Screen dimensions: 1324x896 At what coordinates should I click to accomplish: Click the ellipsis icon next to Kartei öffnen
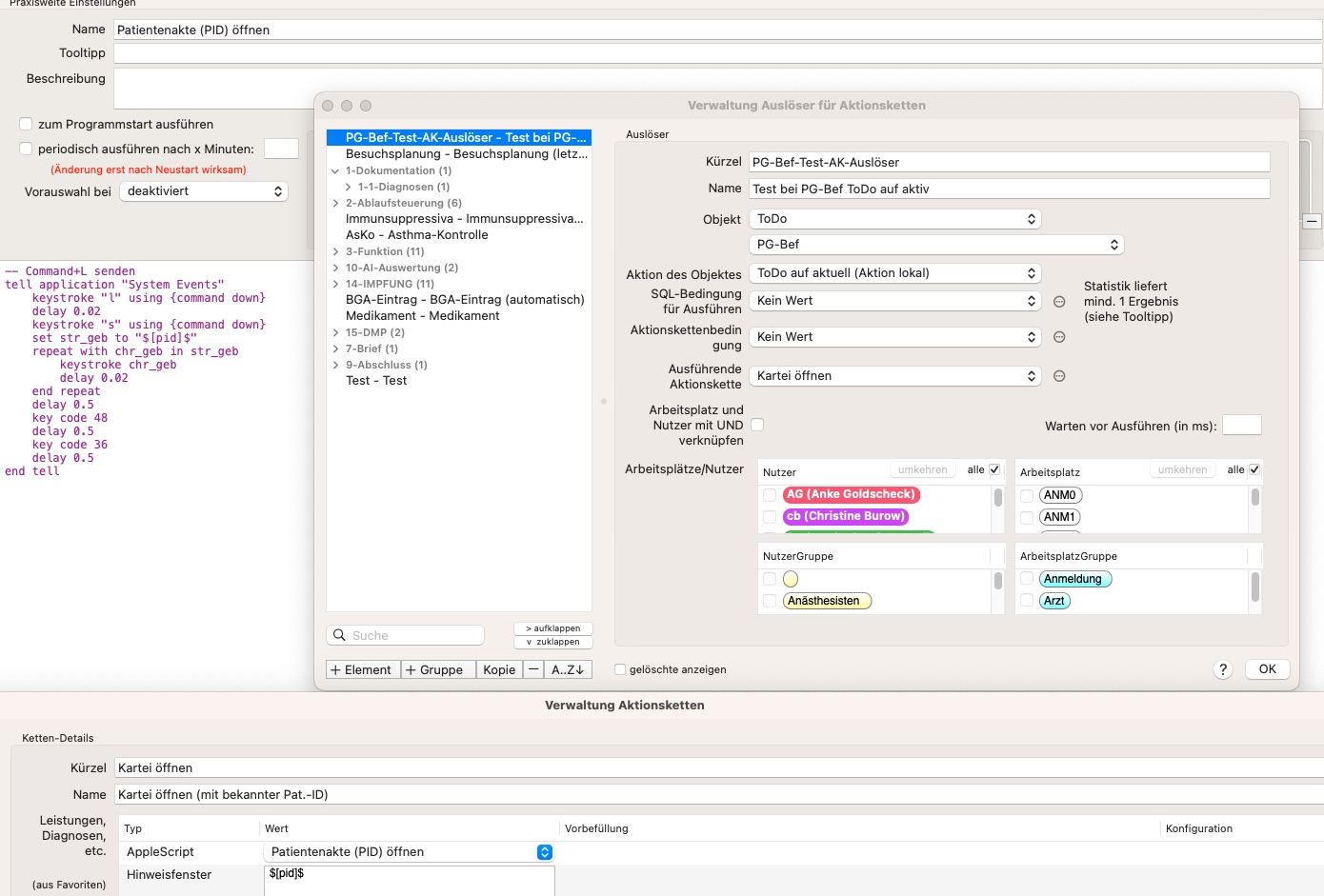click(x=1059, y=376)
